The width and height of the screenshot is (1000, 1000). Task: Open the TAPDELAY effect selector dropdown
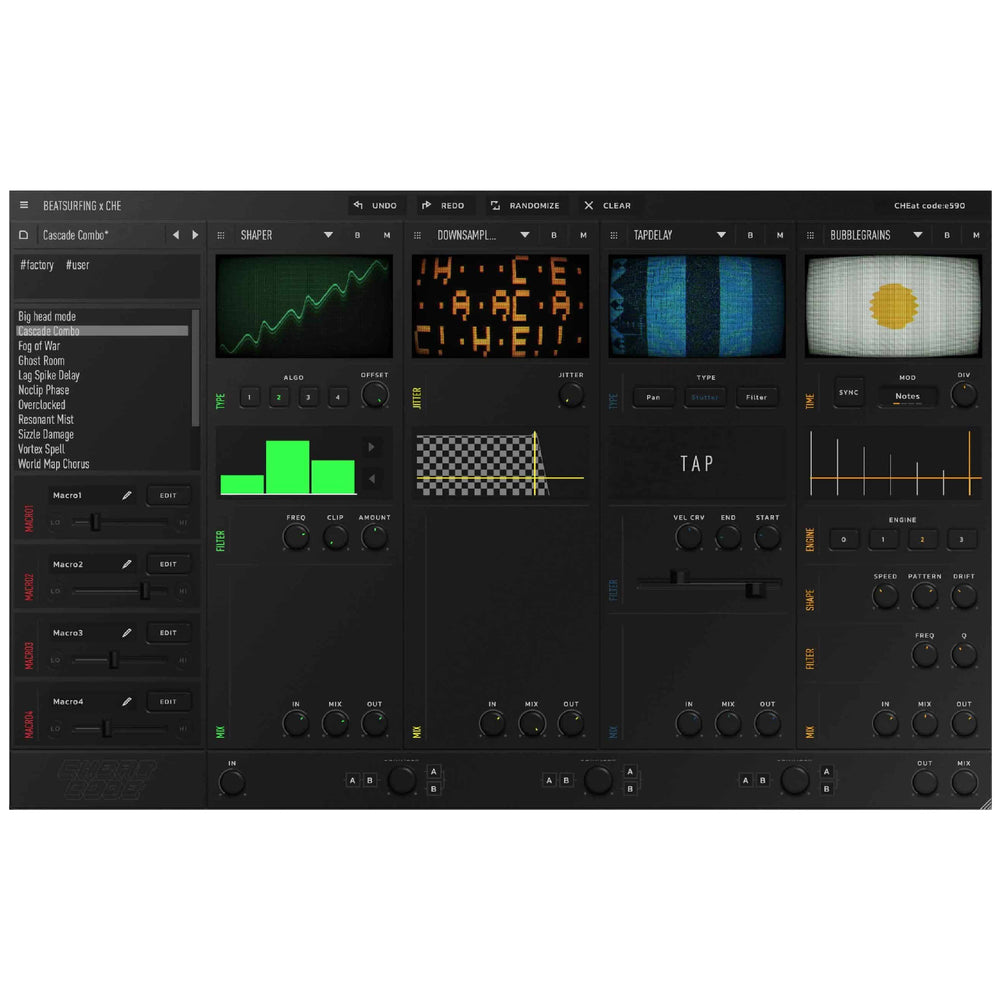tap(722, 235)
